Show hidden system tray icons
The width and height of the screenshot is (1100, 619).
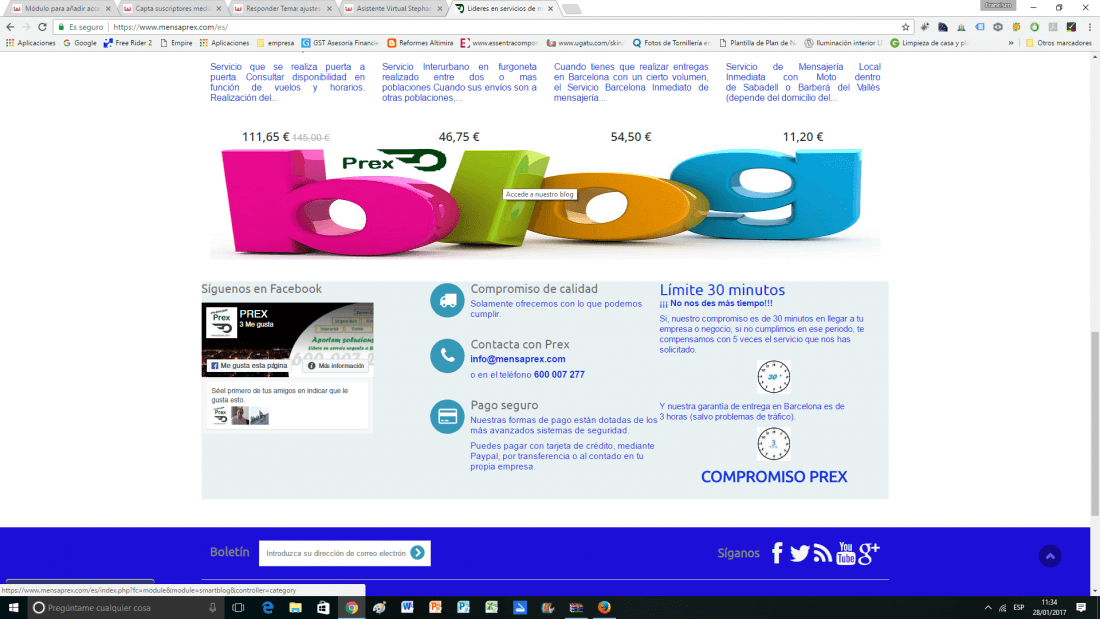pyautogui.click(x=988, y=608)
